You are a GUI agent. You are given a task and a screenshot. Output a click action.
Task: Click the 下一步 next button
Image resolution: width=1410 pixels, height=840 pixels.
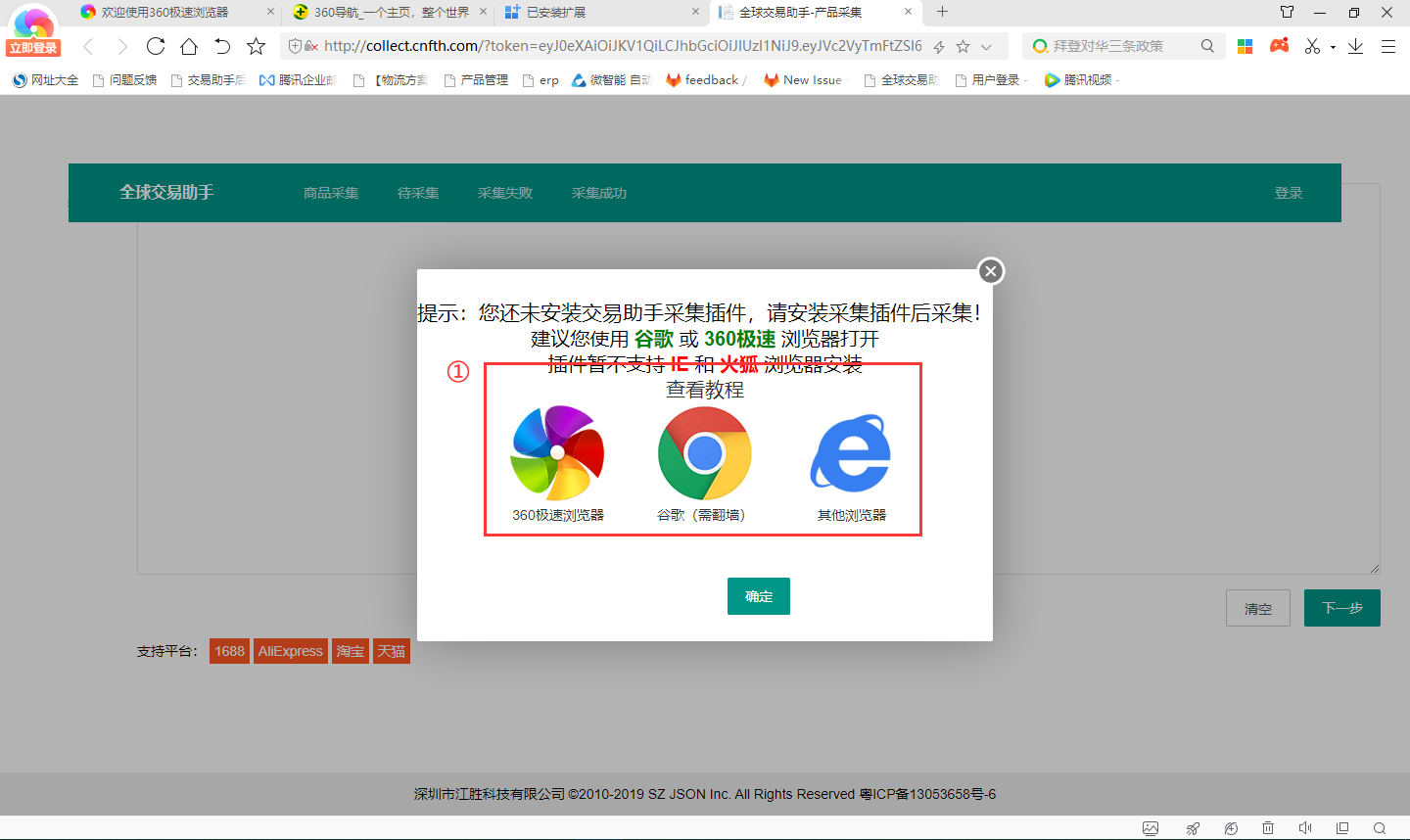tap(1342, 608)
